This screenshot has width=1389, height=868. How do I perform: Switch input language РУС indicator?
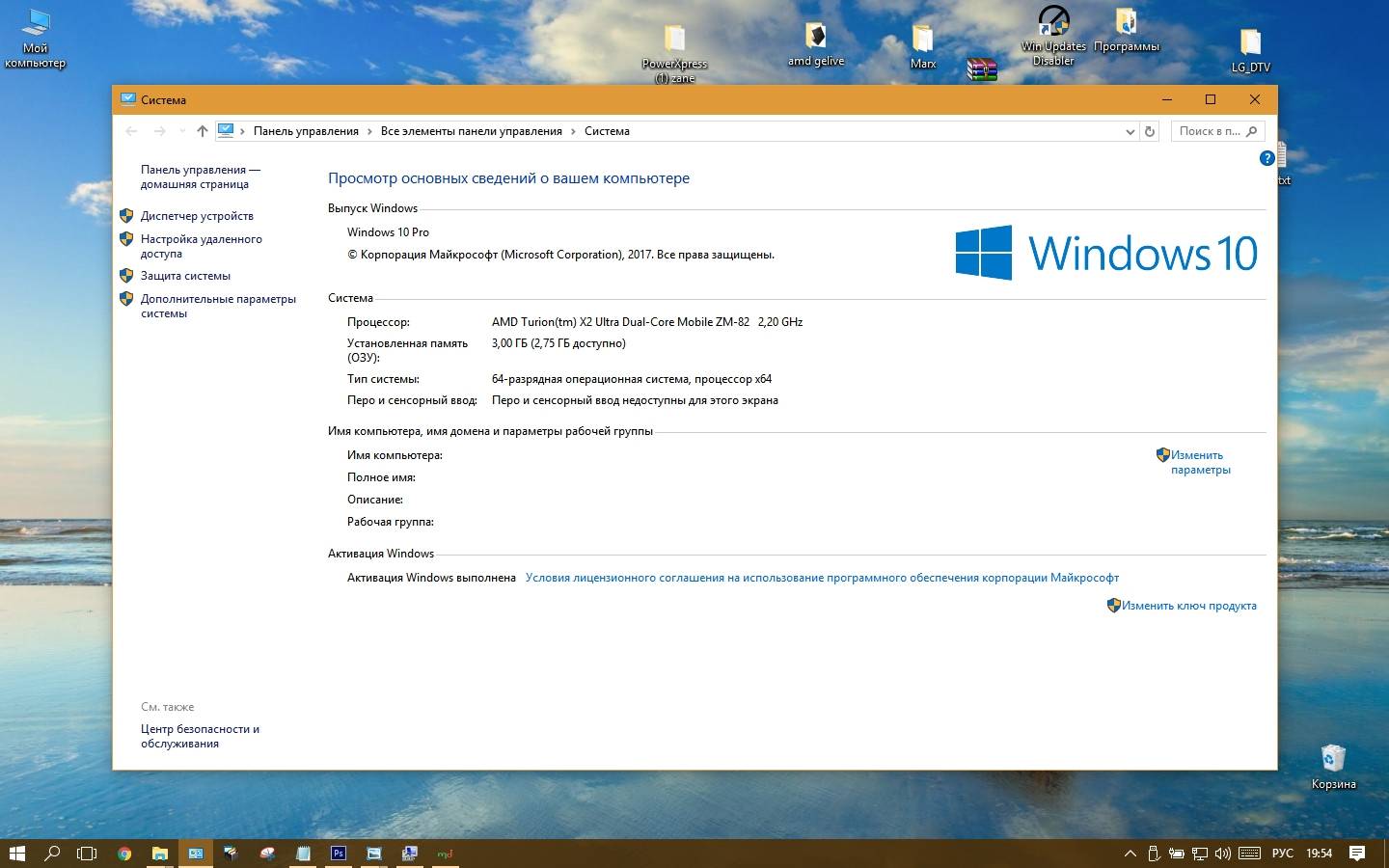point(1282,853)
